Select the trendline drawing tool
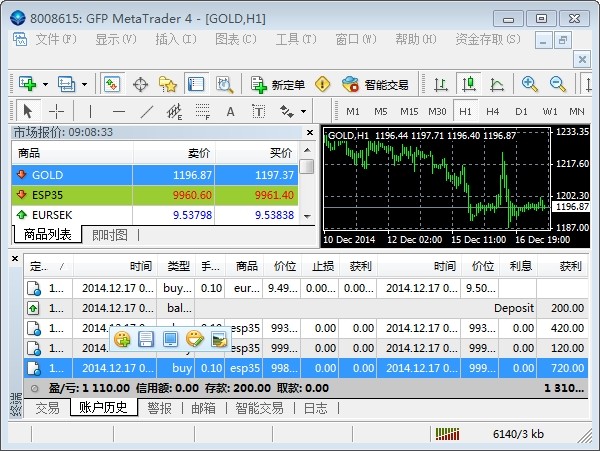 tap(147, 111)
